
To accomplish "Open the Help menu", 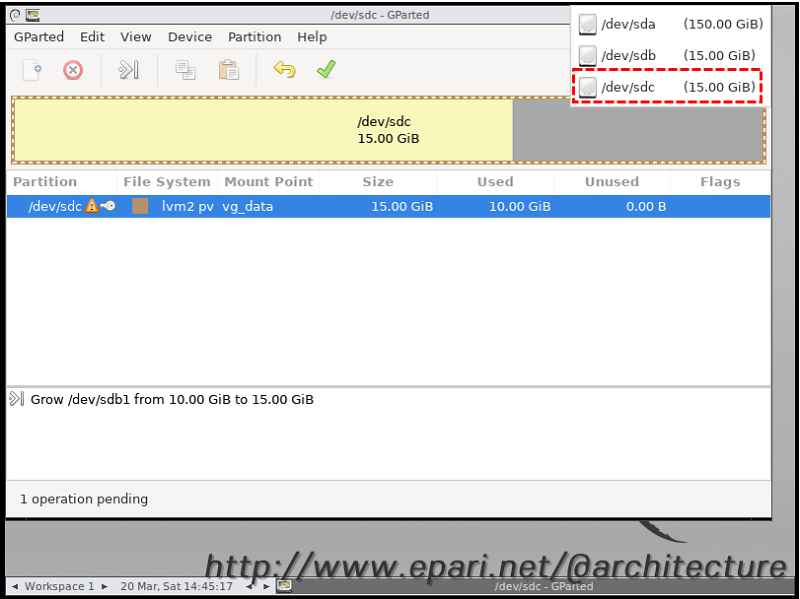I will coord(312,37).
